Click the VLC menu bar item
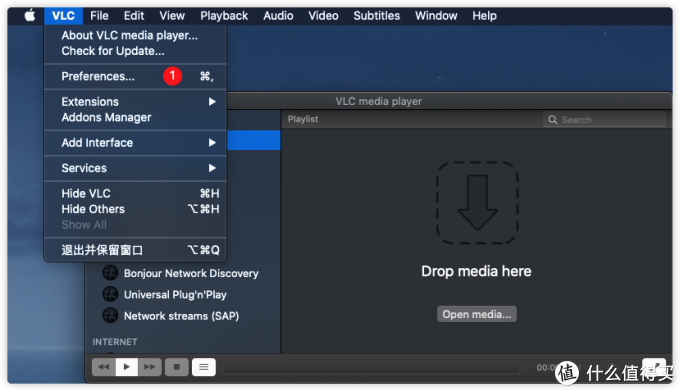The height and width of the screenshot is (391, 680). (x=63, y=16)
